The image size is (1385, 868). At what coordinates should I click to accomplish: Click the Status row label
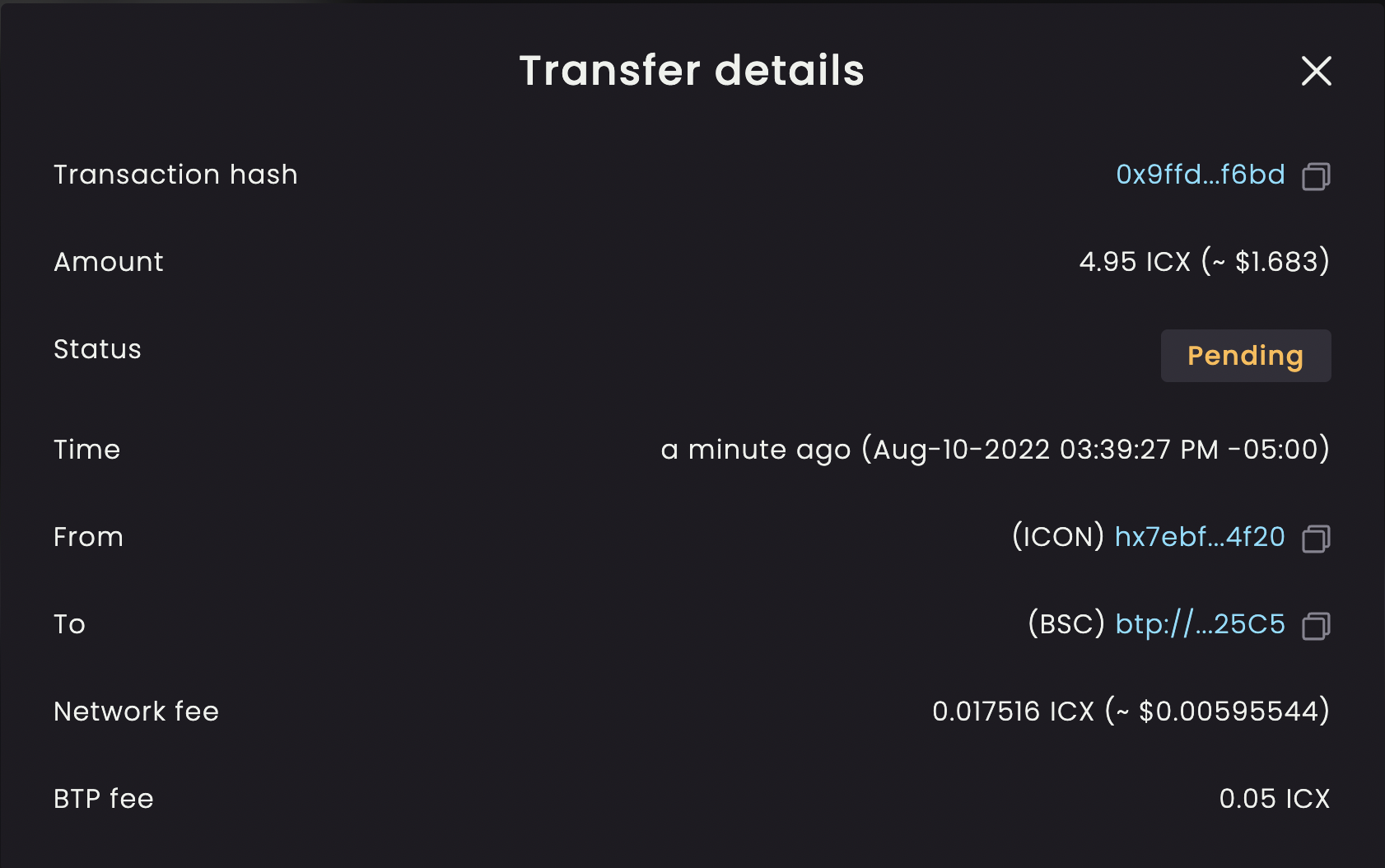pyautogui.click(x=97, y=349)
